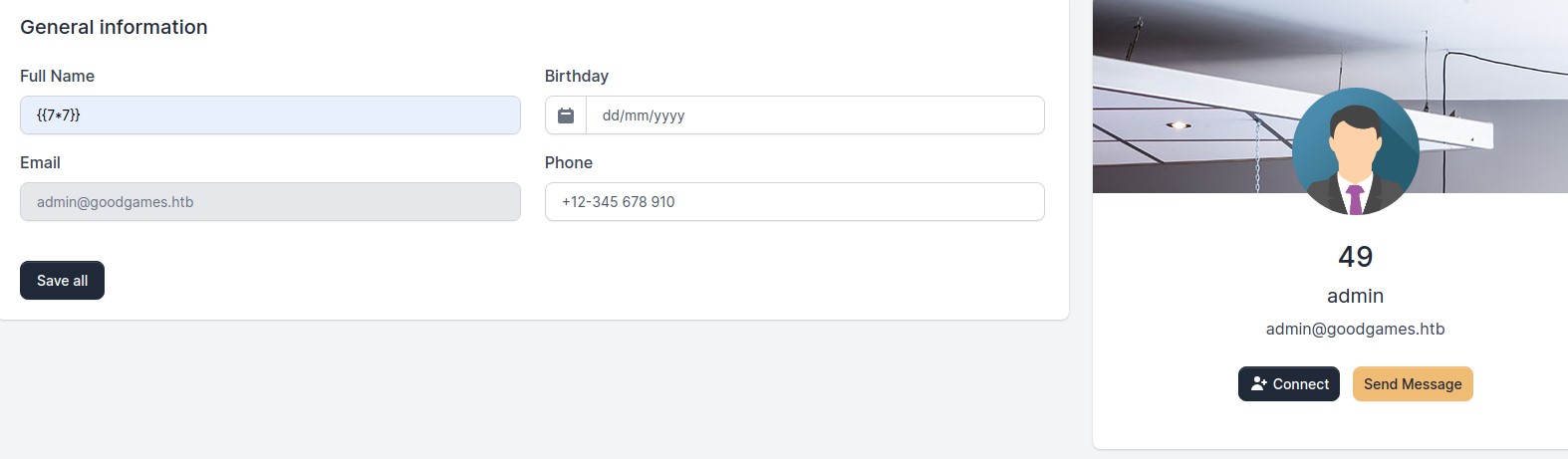Focus the Phone number field
1568x459 pixels.
(795, 202)
